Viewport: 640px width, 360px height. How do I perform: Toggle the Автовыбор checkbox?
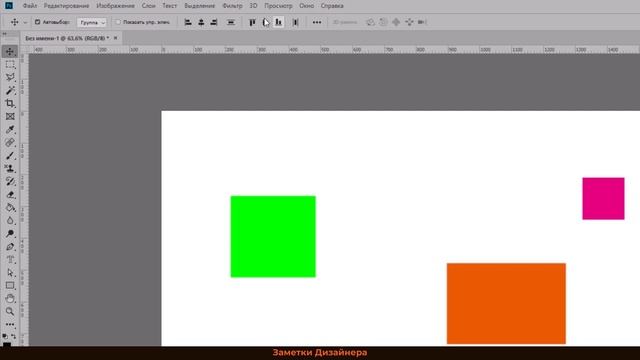point(37,22)
